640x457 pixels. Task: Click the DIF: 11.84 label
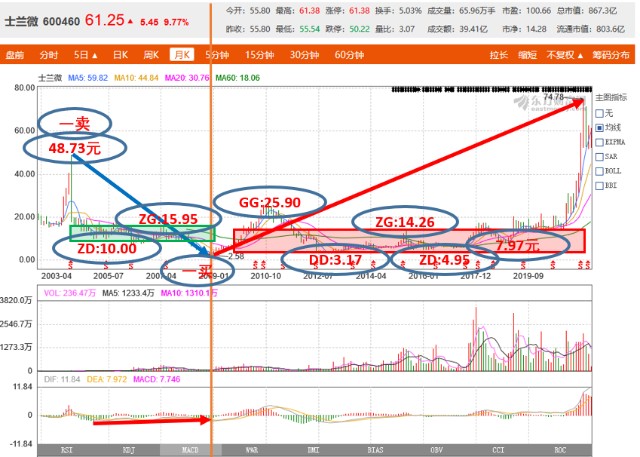62,379
